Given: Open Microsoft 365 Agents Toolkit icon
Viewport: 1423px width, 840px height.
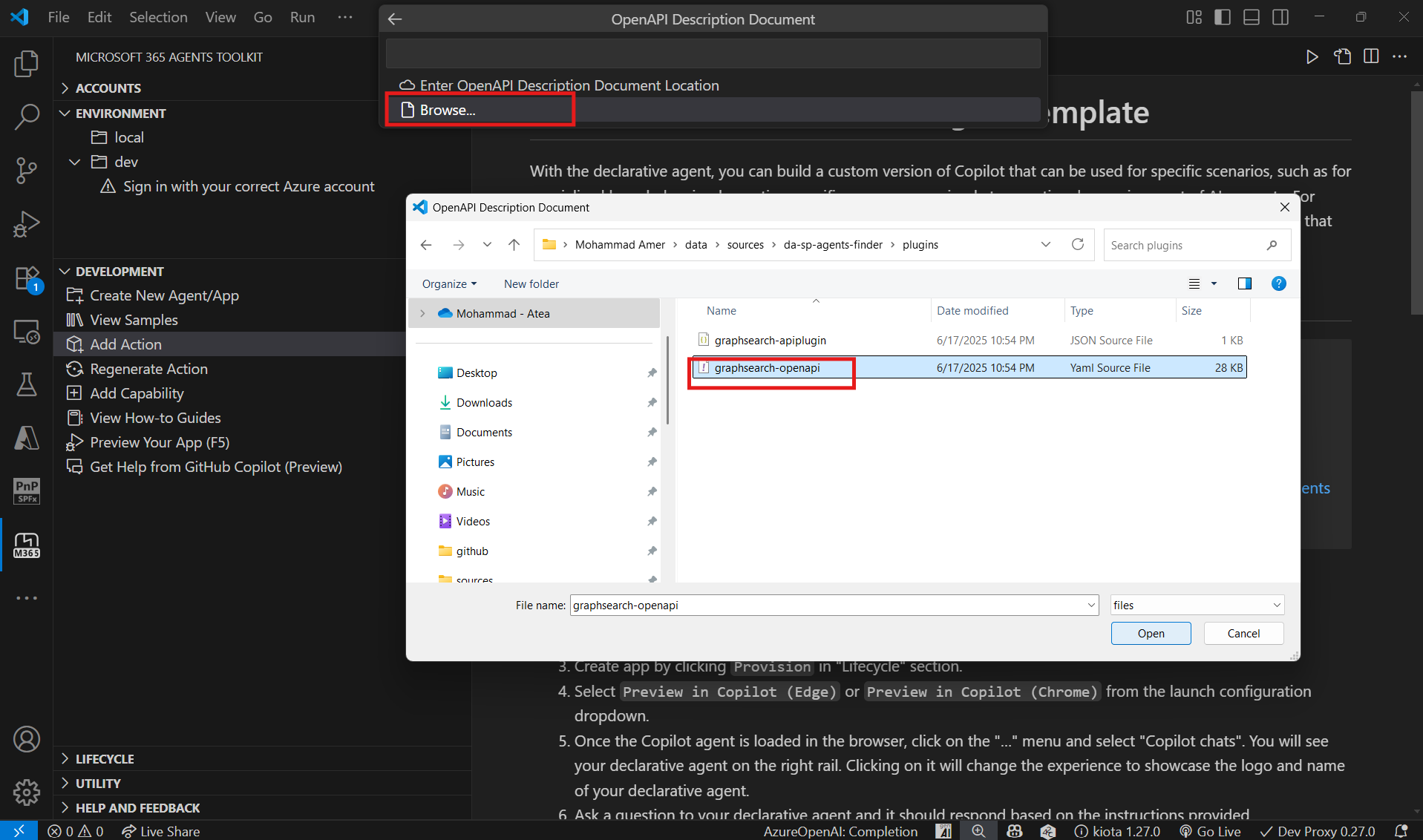Looking at the screenshot, I should click(27, 545).
